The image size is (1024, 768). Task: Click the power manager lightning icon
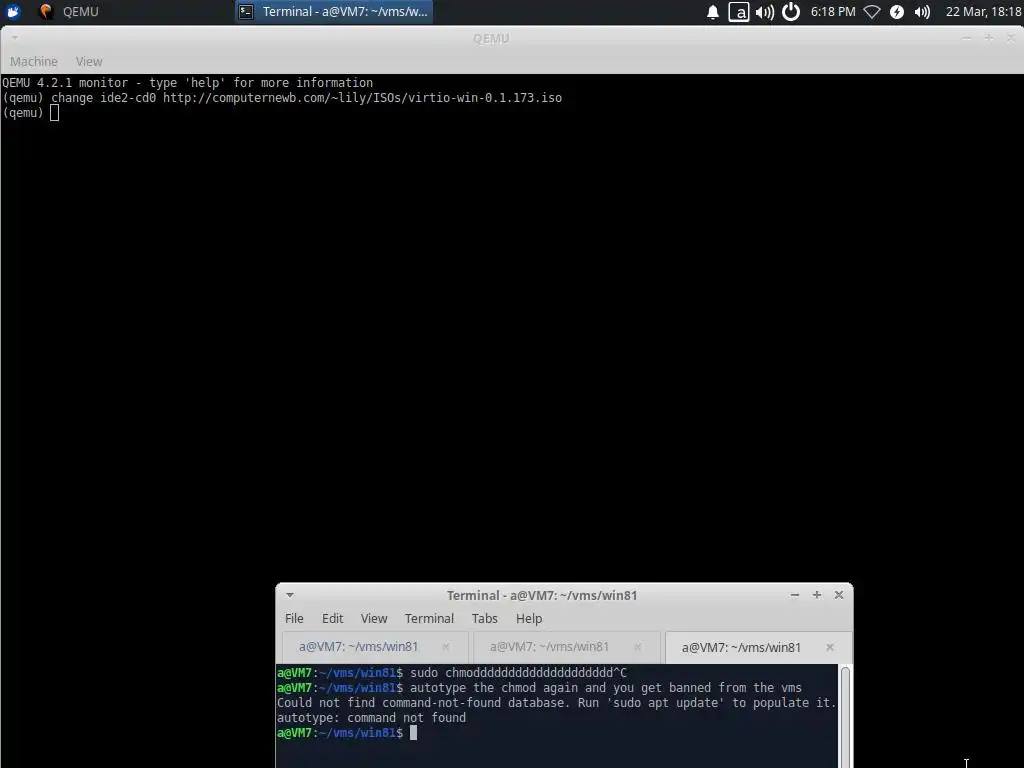(897, 12)
